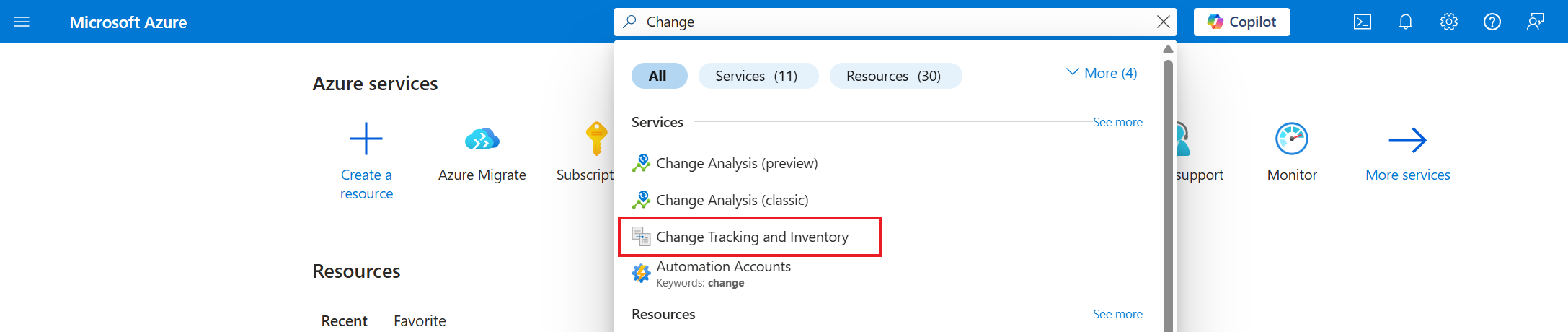This screenshot has height=332, width=1568.
Task: Open the notifications bell
Action: coord(1405,22)
